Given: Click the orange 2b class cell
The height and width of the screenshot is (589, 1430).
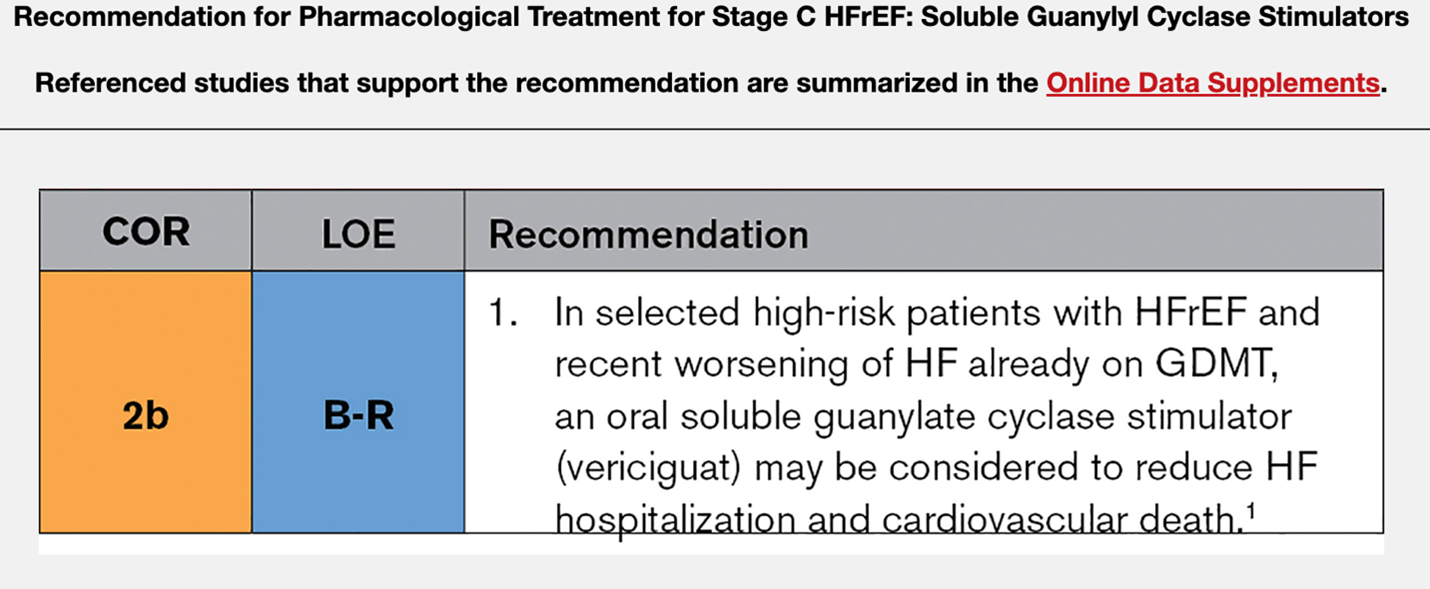Looking at the screenshot, I should [146, 415].
